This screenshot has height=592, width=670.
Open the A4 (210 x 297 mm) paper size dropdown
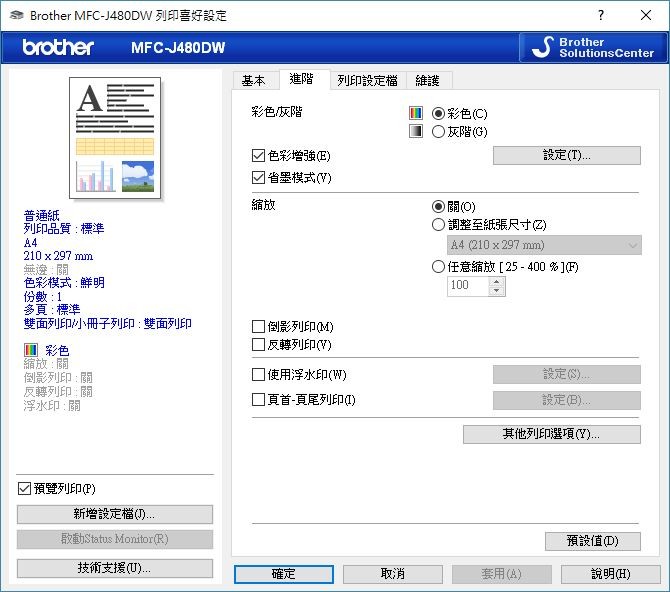tap(544, 245)
